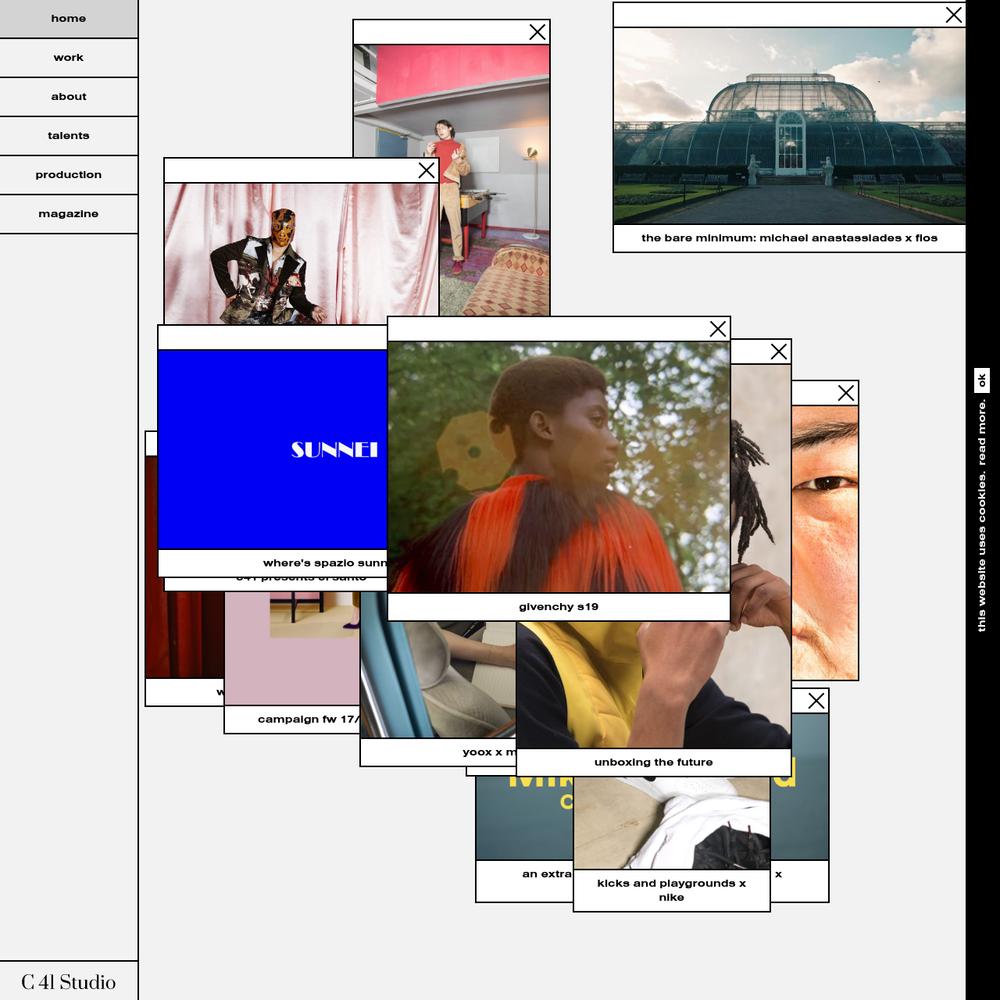Open the Givenchy portrait image
This screenshot has height=1000, width=1000.
click(x=559, y=467)
